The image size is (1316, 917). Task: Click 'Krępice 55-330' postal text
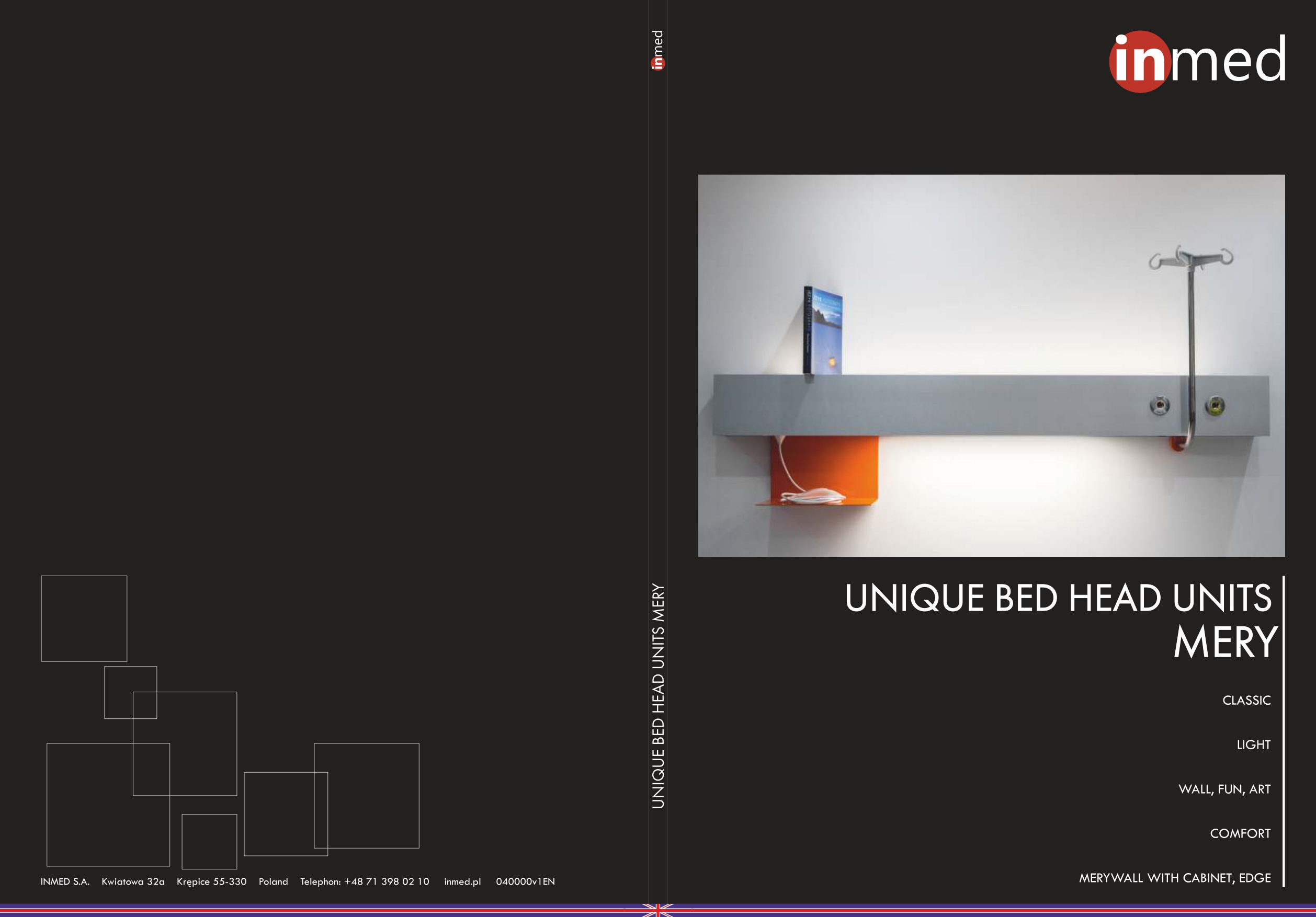211,882
